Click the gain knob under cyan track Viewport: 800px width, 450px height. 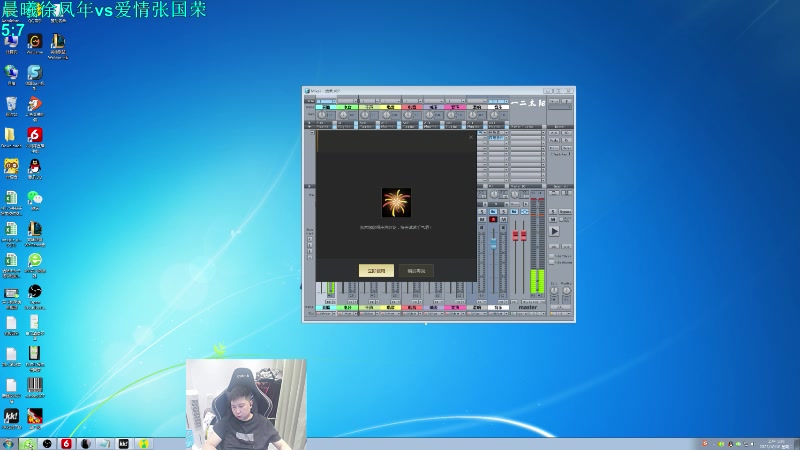point(322,115)
